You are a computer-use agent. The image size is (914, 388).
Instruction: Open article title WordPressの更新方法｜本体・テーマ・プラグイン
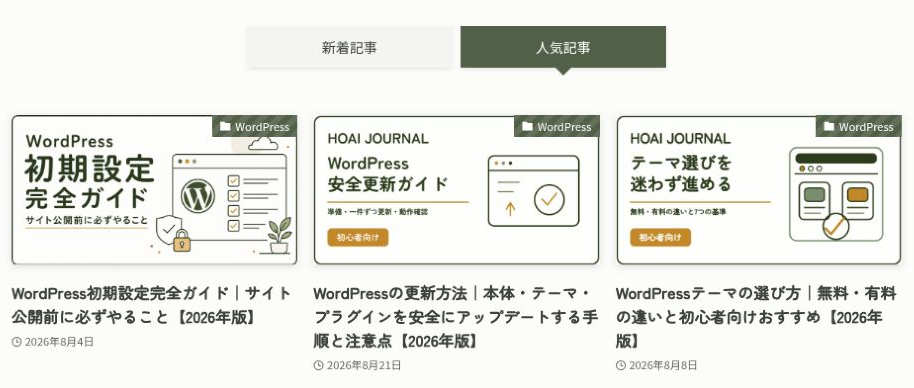tap(456, 317)
